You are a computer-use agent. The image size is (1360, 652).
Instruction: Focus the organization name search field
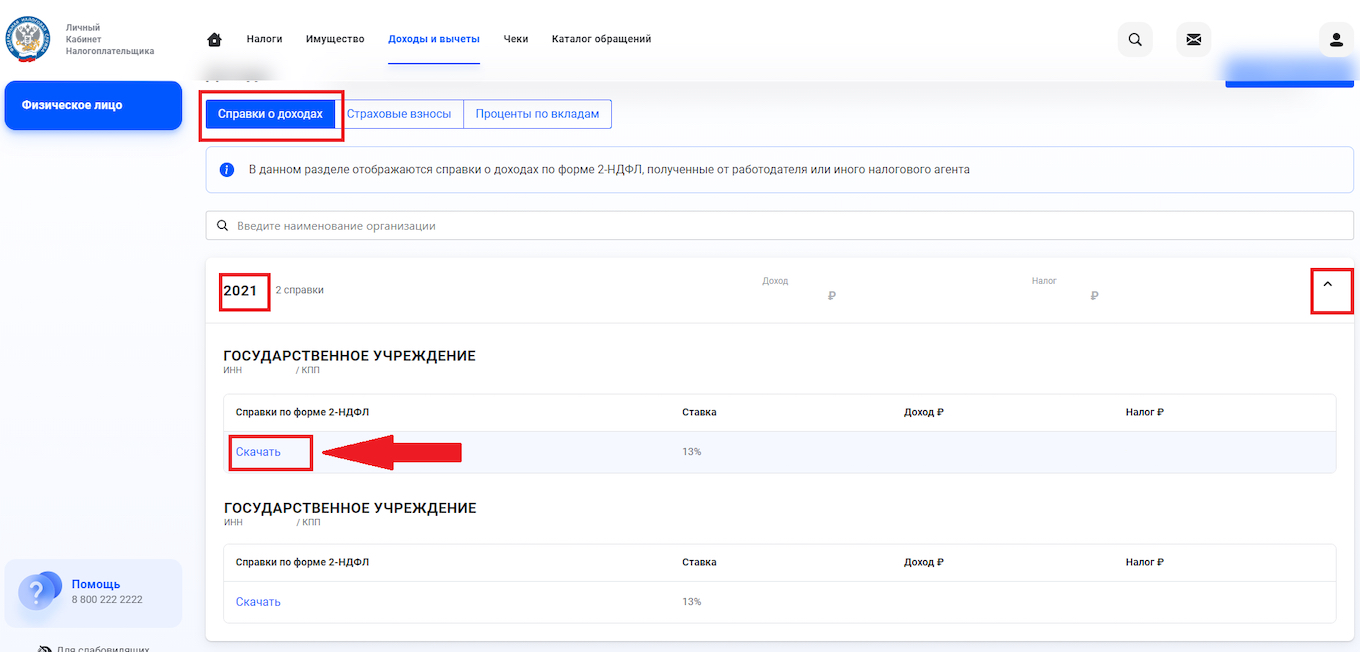pyautogui.click(x=780, y=226)
